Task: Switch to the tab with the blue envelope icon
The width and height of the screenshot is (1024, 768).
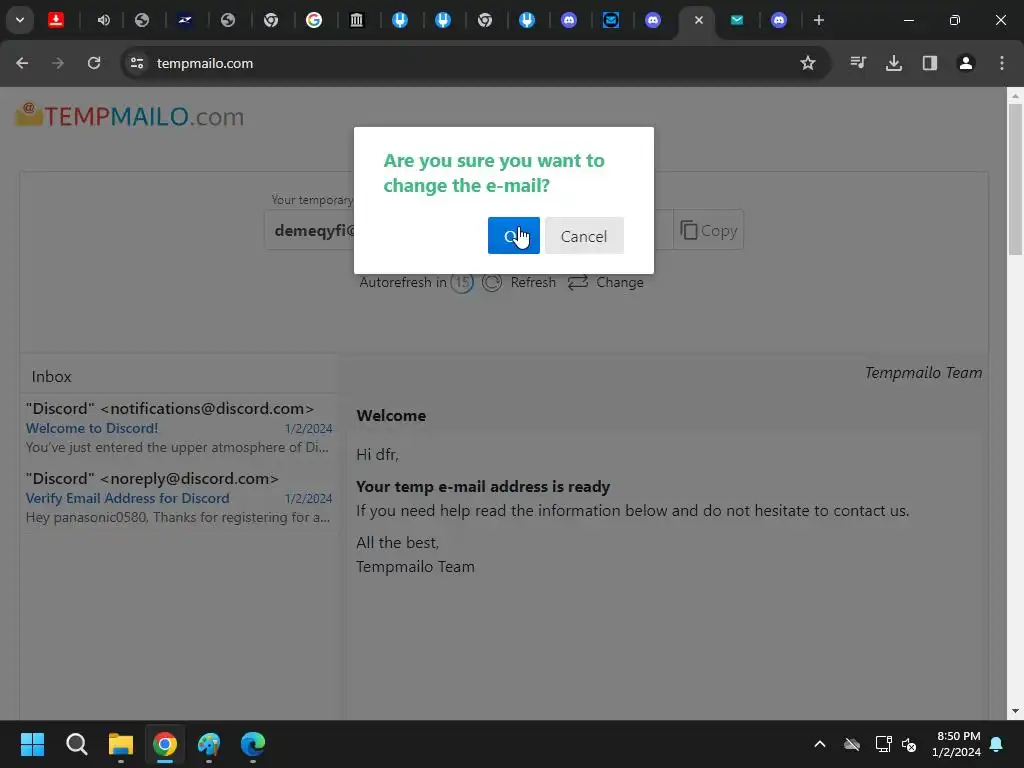Action: coord(611,20)
